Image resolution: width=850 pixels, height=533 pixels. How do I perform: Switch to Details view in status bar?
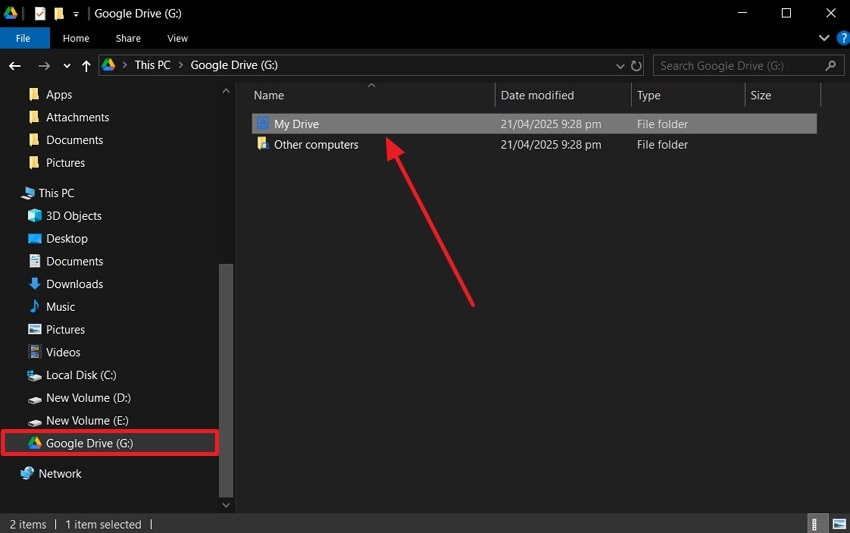pos(817,524)
